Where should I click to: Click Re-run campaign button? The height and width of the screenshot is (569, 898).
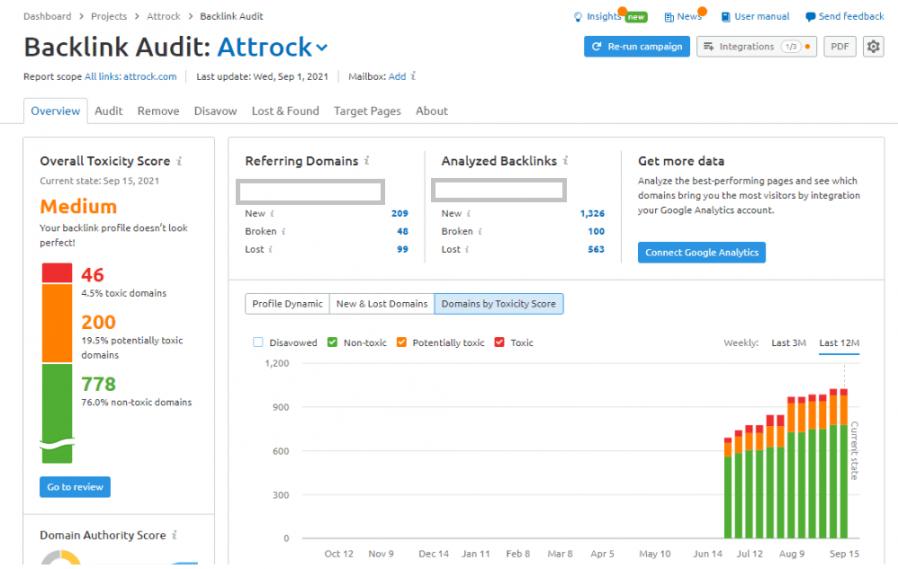[637, 47]
